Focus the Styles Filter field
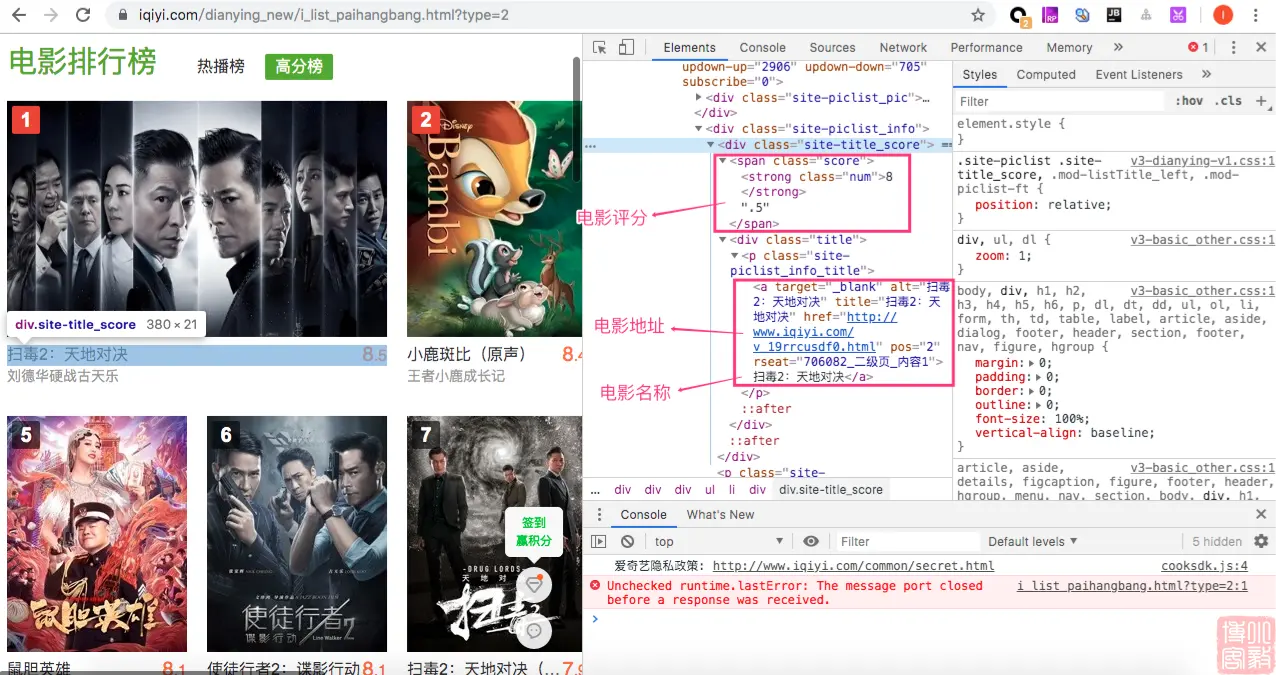The image size is (1276, 675). (x=1060, y=101)
